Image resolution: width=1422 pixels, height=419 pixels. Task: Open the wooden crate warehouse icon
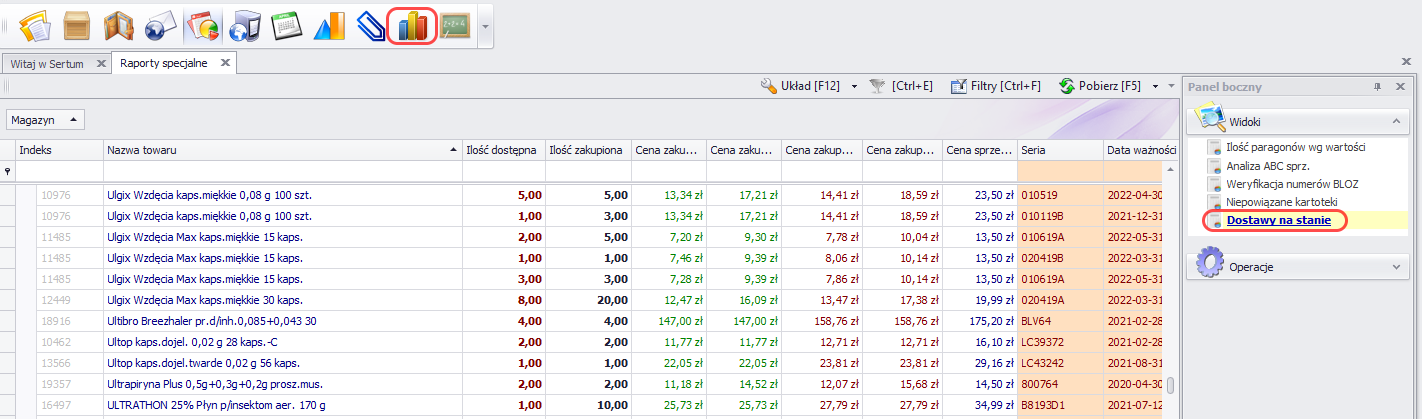click(76, 26)
